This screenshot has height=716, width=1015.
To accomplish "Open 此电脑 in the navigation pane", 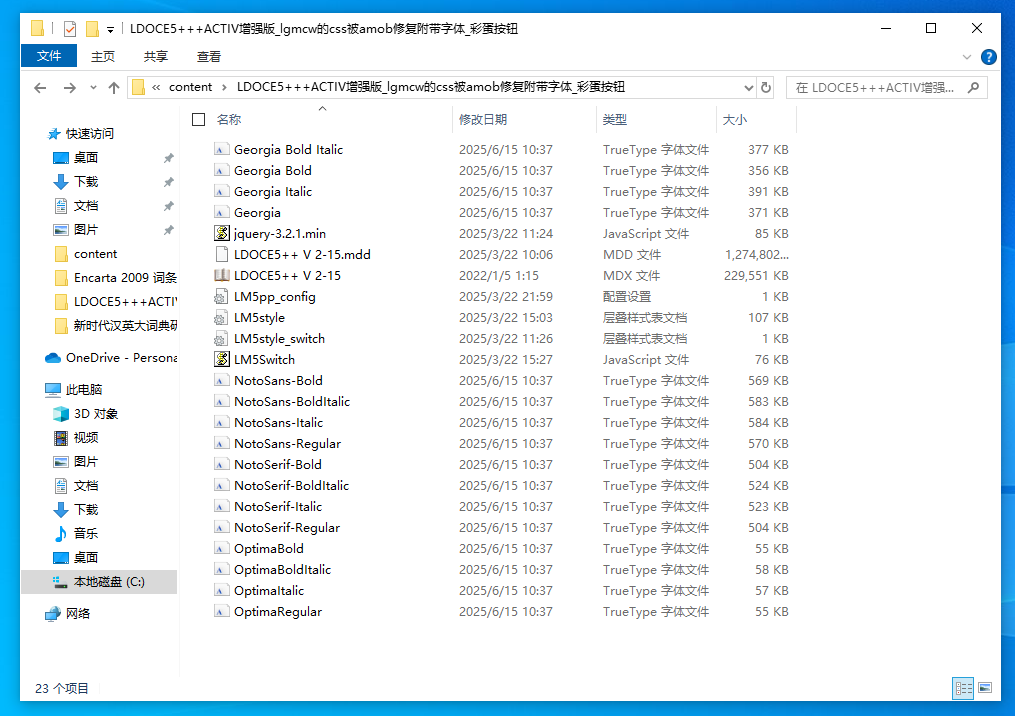I will pyautogui.click(x=84, y=390).
